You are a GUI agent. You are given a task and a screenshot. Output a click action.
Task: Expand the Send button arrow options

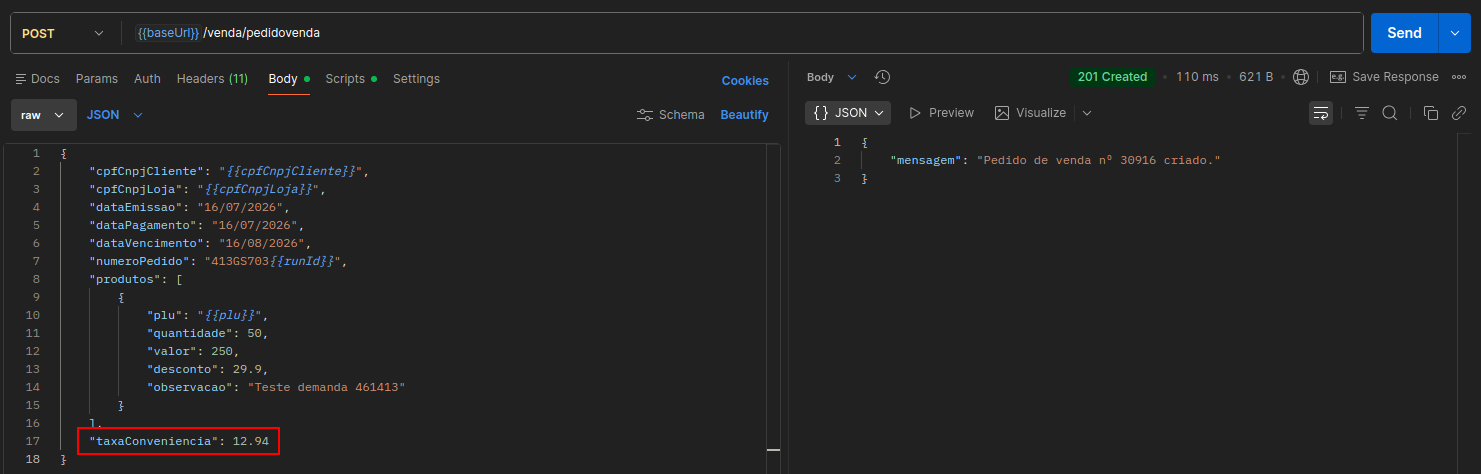(1454, 33)
